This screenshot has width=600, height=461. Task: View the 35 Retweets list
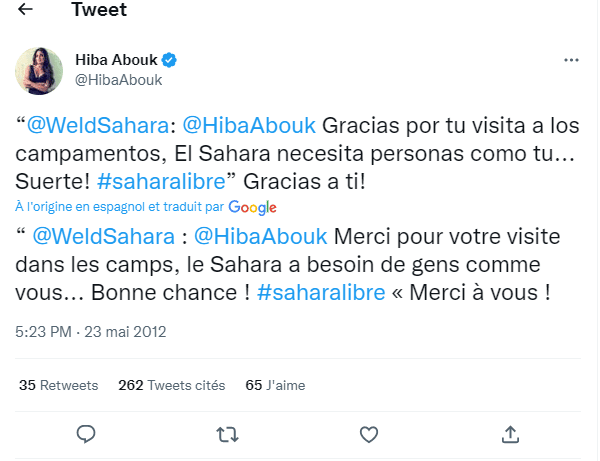[x=59, y=385]
